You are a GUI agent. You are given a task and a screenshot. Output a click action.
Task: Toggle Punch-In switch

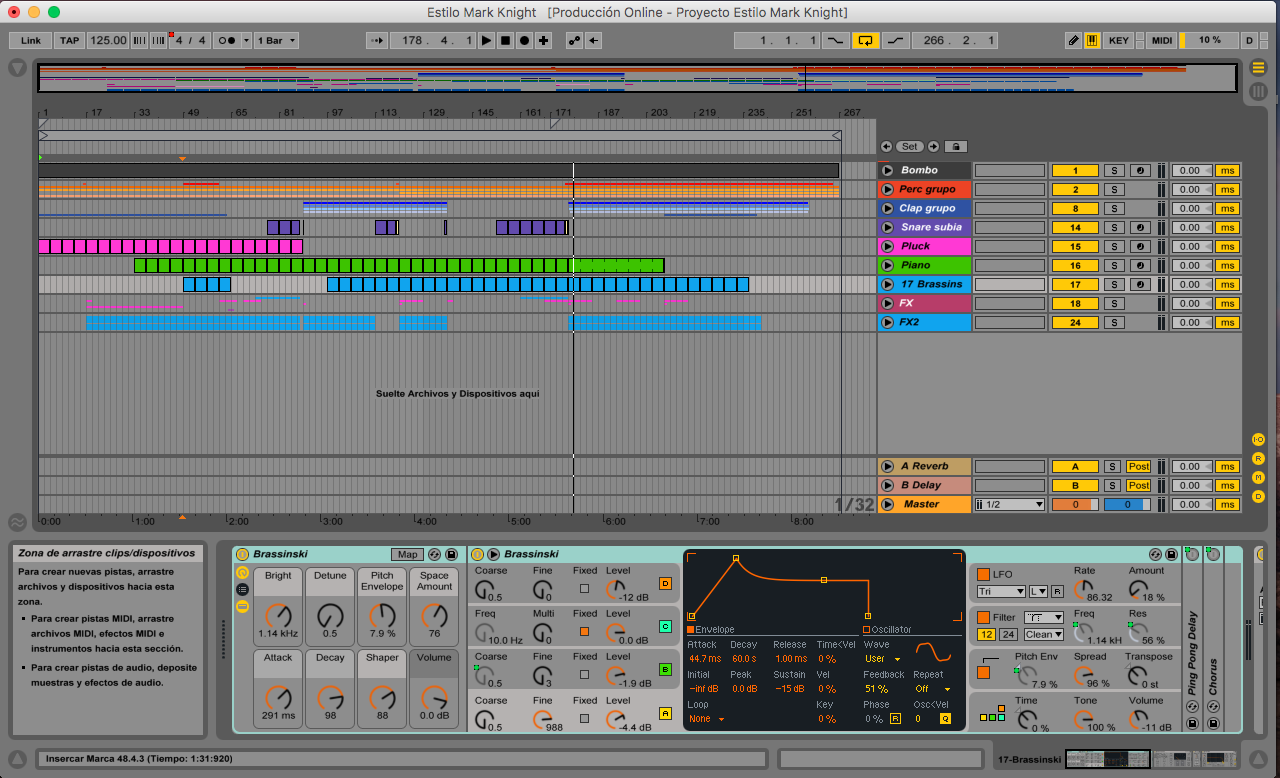tap(836, 40)
